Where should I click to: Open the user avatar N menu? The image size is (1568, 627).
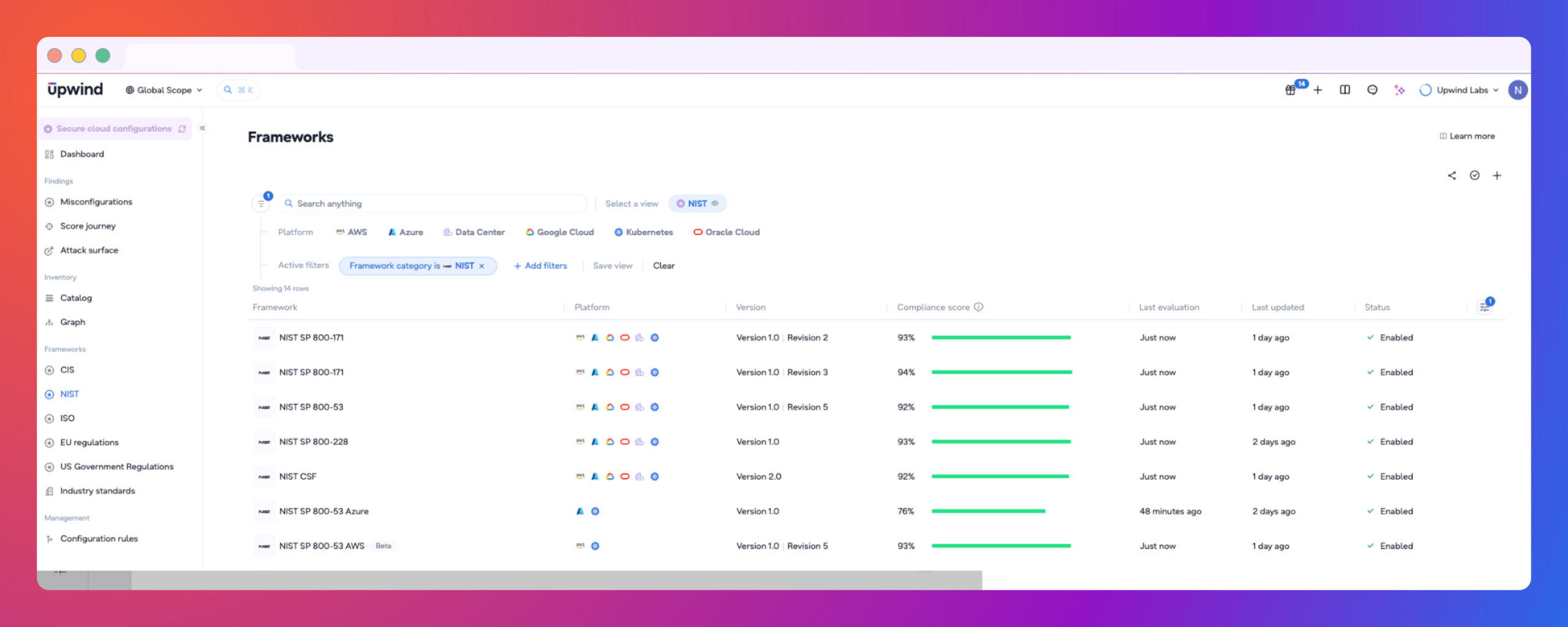tap(1518, 90)
